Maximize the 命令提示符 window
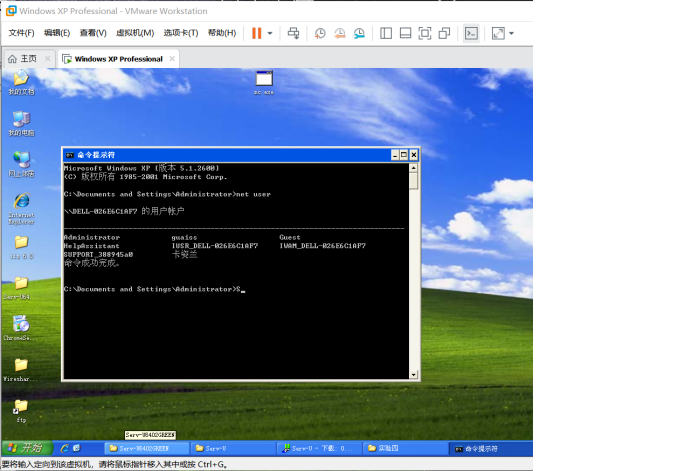Image resolution: width=693 pixels, height=471 pixels. pyautogui.click(x=404, y=155)
